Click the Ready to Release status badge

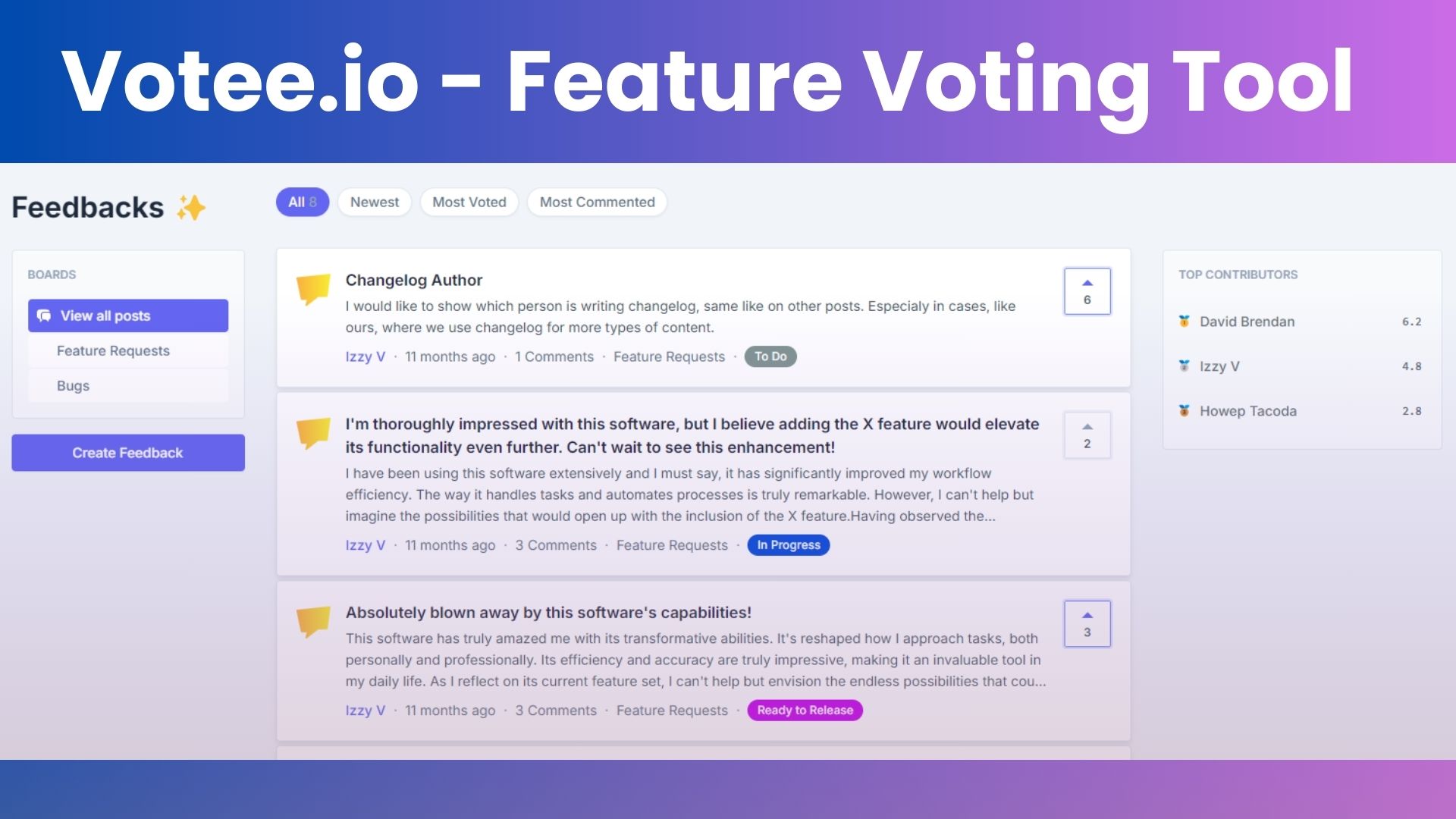(x=804, y=710)
